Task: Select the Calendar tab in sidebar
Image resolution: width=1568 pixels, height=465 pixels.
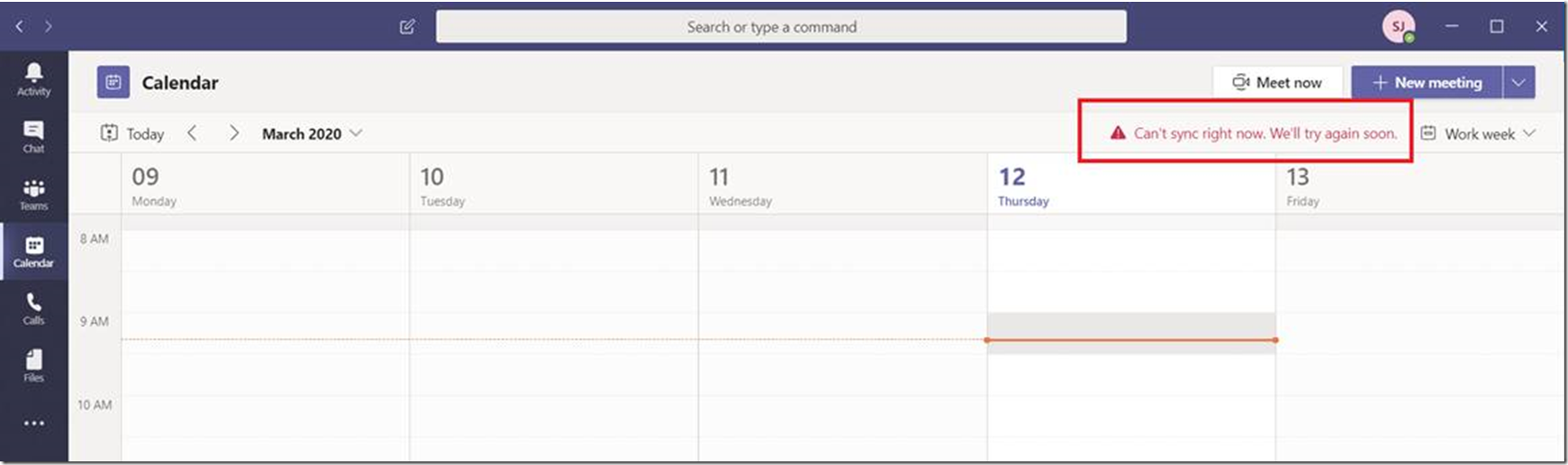Action: click(33, 251)
